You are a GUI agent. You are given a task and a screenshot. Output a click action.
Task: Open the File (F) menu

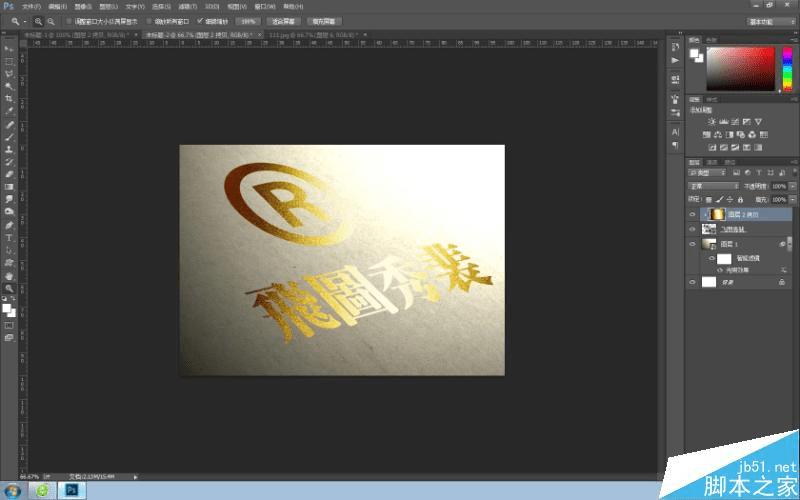32,7
